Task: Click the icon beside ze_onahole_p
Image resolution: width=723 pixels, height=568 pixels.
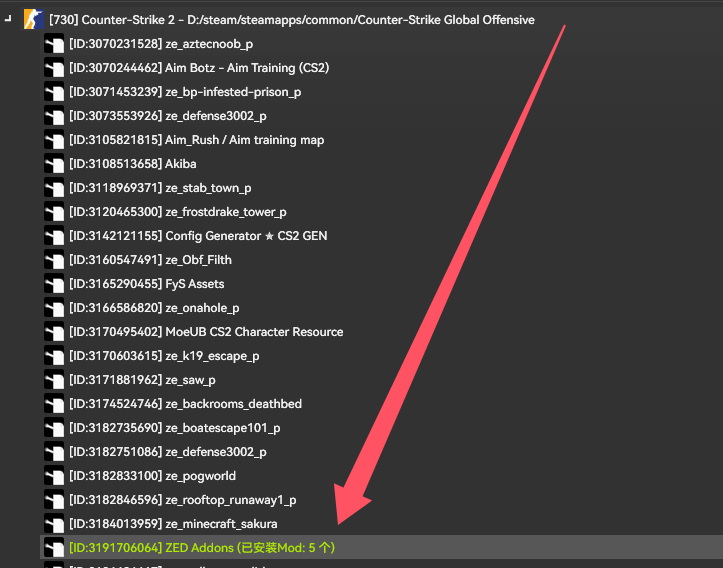Action: (x=54, y=308)
